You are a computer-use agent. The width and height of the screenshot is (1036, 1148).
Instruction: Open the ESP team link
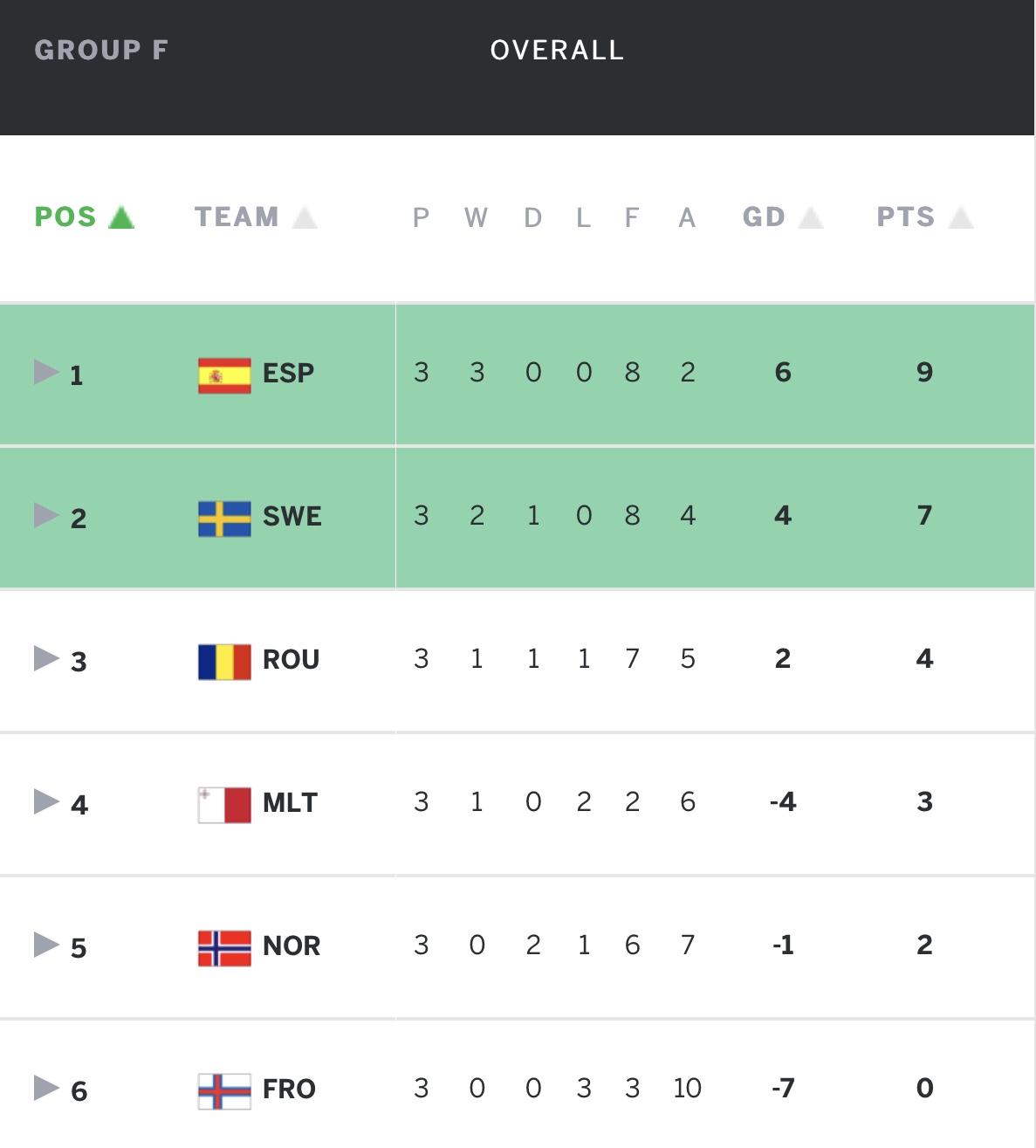[x=288, y=374]
